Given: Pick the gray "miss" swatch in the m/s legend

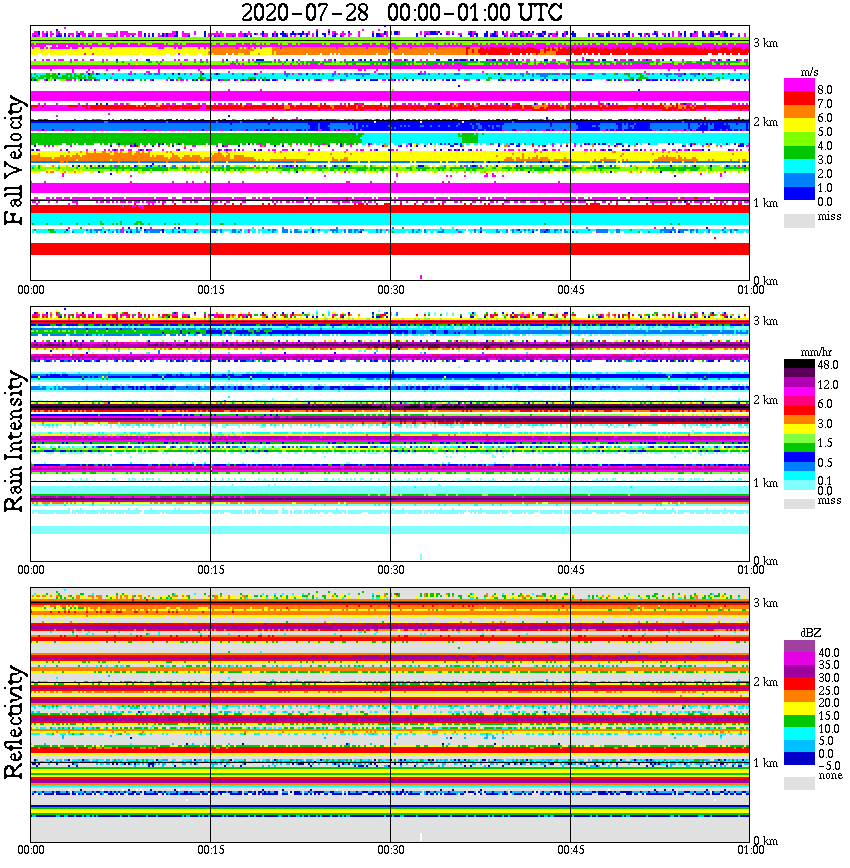Looking at the screenshot, I should [799, 220].
